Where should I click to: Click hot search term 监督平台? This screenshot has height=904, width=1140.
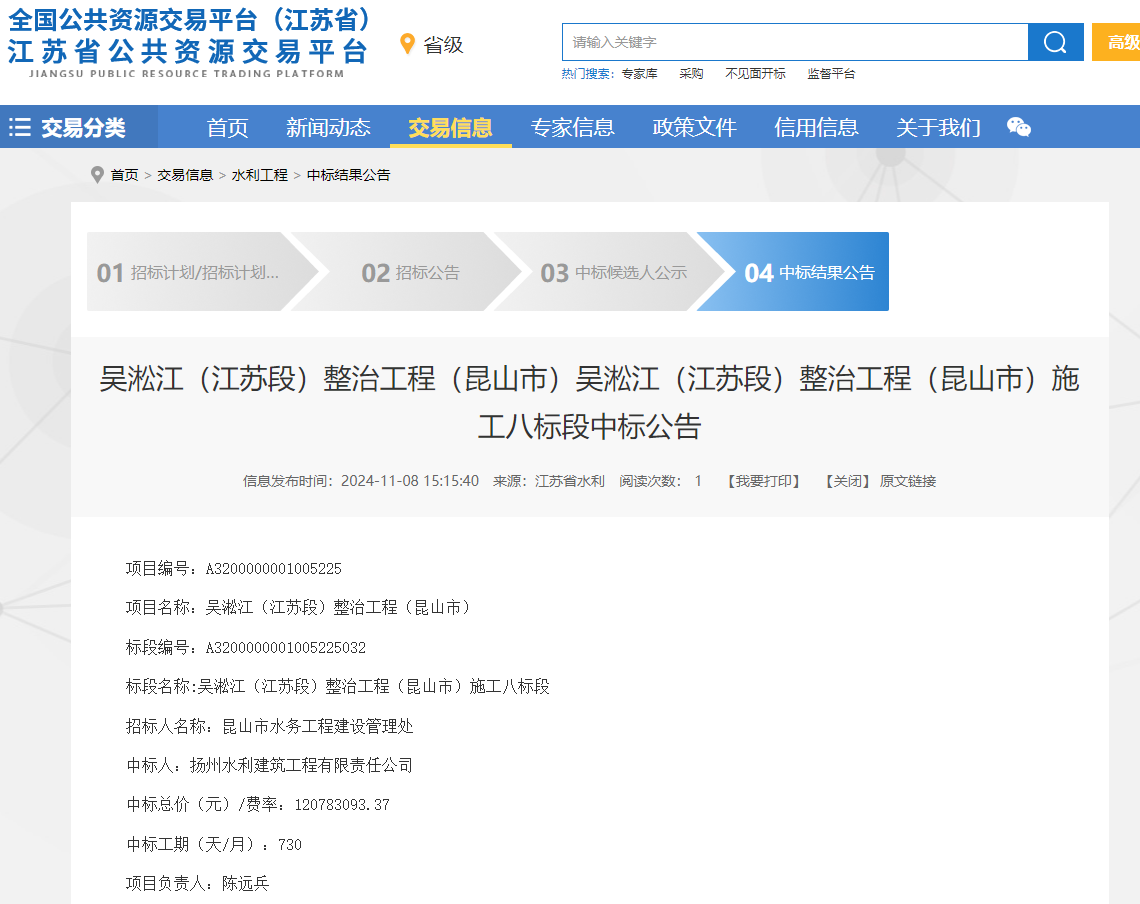click(831, 73)
